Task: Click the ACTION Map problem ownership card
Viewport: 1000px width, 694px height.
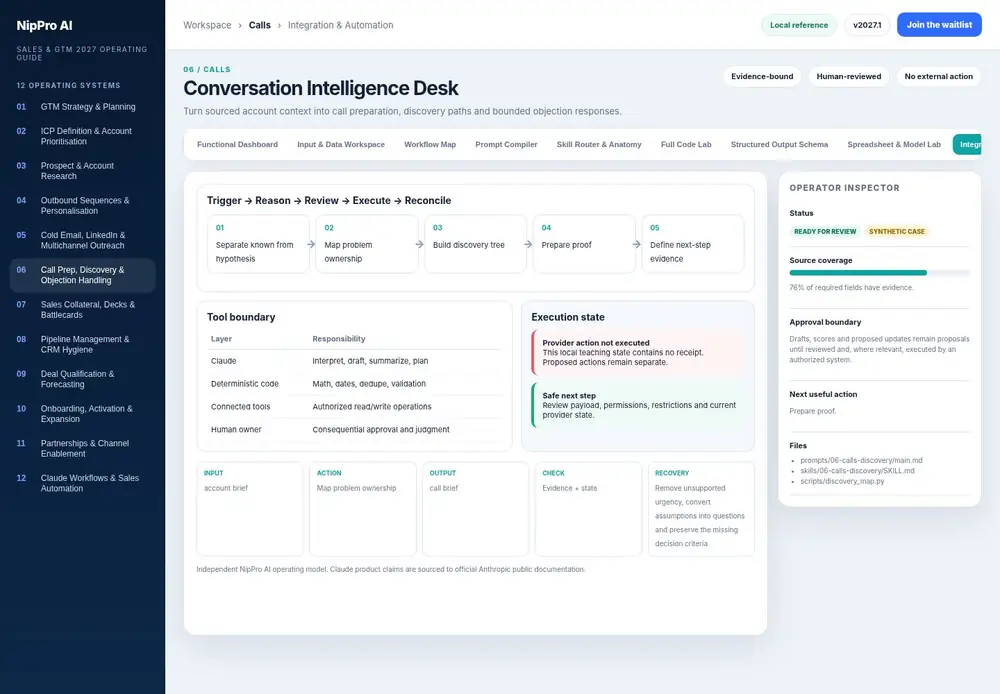Action: 362,509
